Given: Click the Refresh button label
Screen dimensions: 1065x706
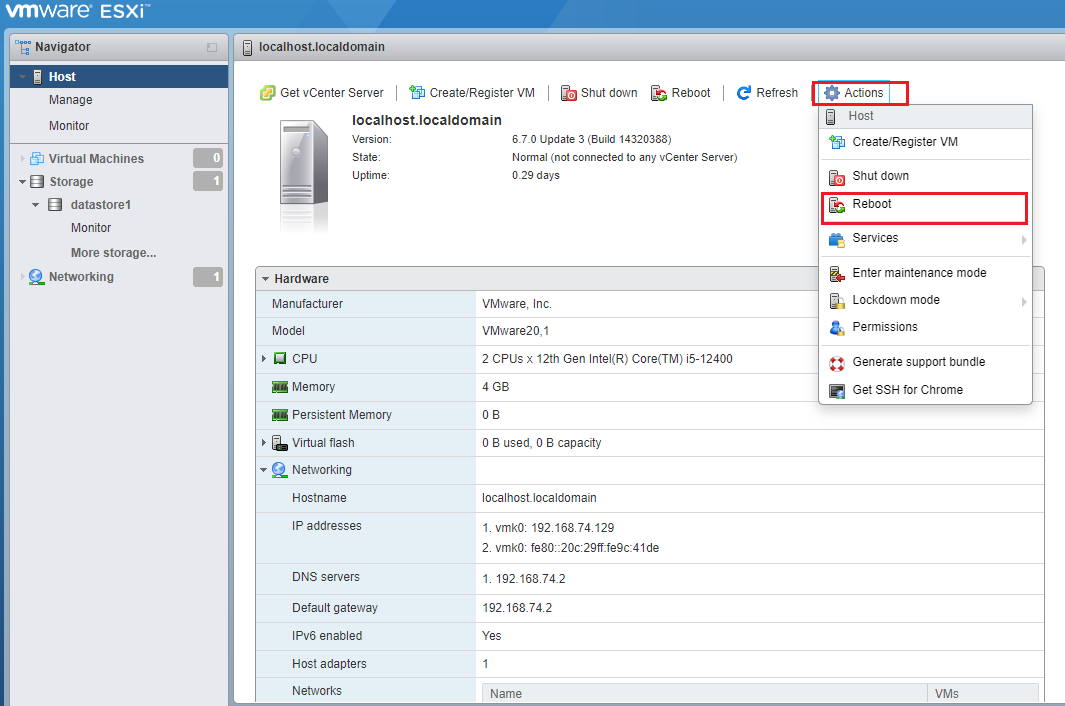Looking at the screenshot, I should pos(777,93).
